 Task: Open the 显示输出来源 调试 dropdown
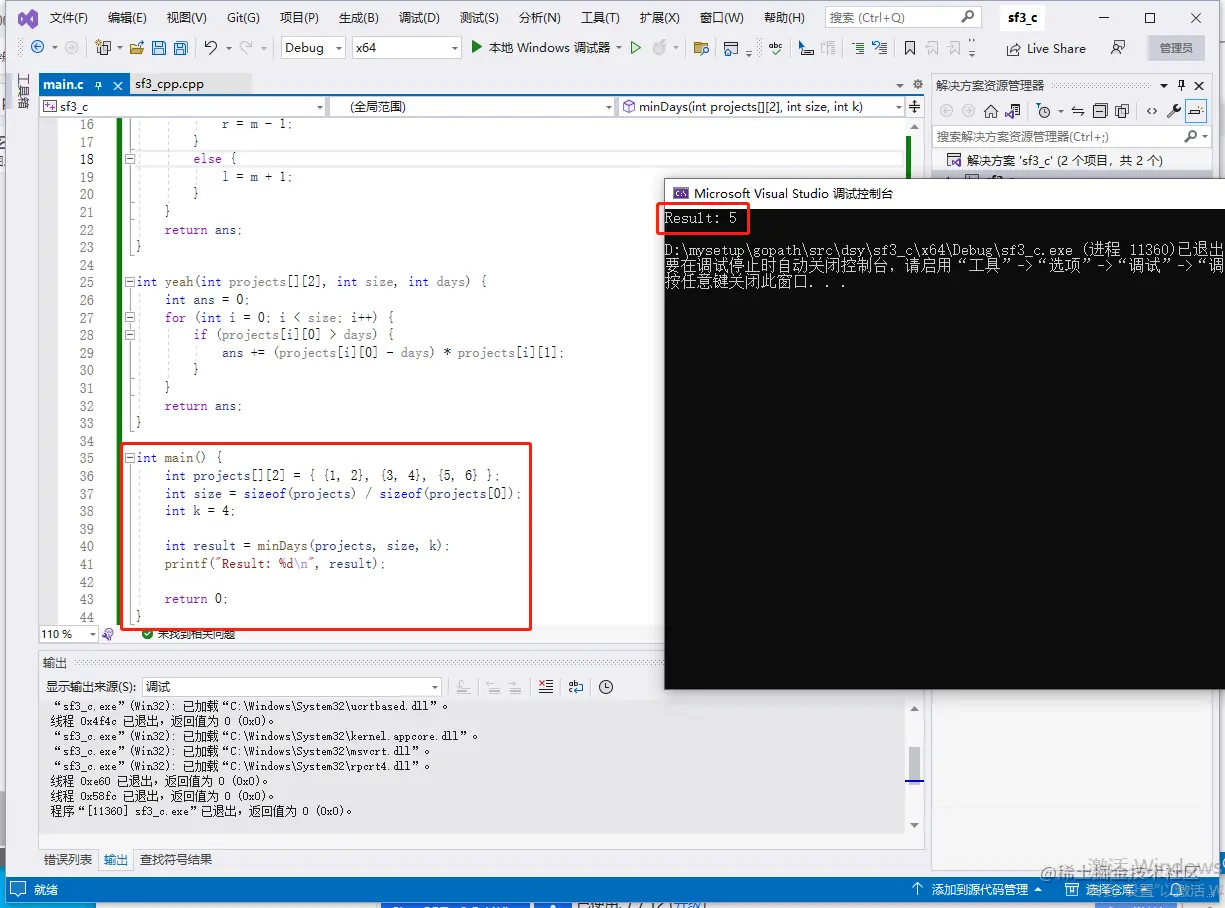click(292, 686)
